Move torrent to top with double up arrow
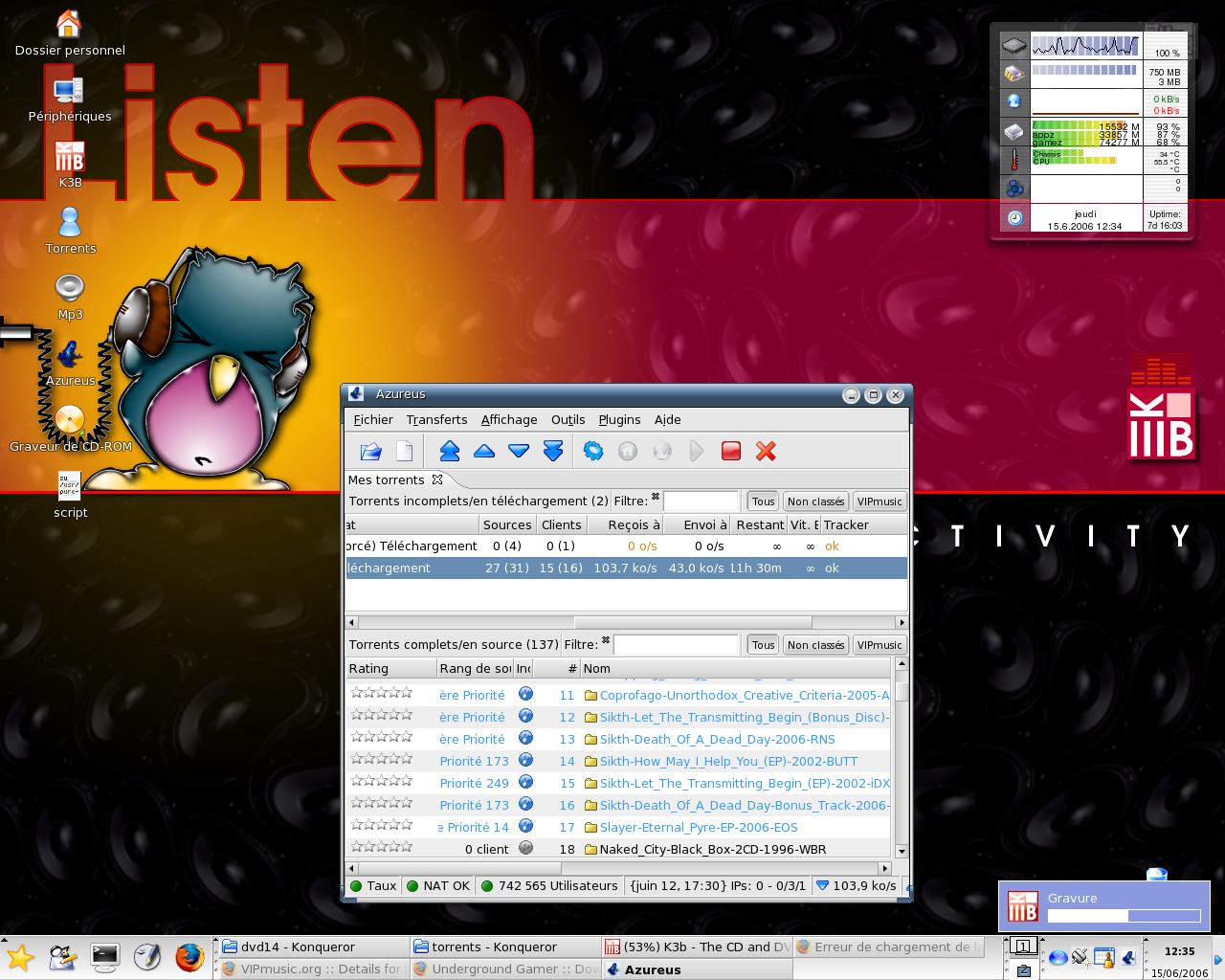1225x980 pixels. point(450,451)
